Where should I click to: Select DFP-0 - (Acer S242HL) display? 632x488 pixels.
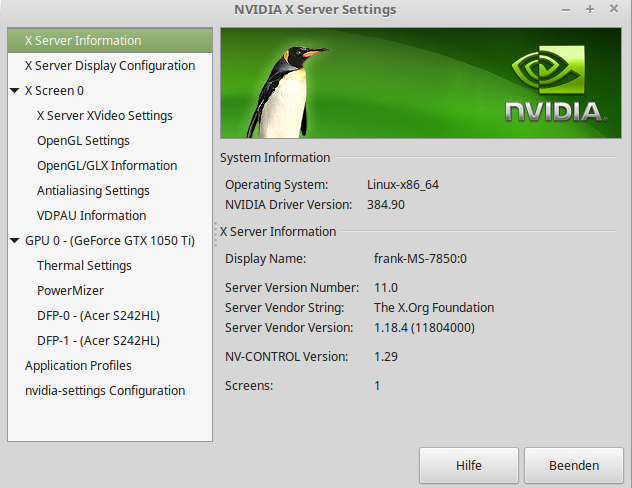click(98, 316)
